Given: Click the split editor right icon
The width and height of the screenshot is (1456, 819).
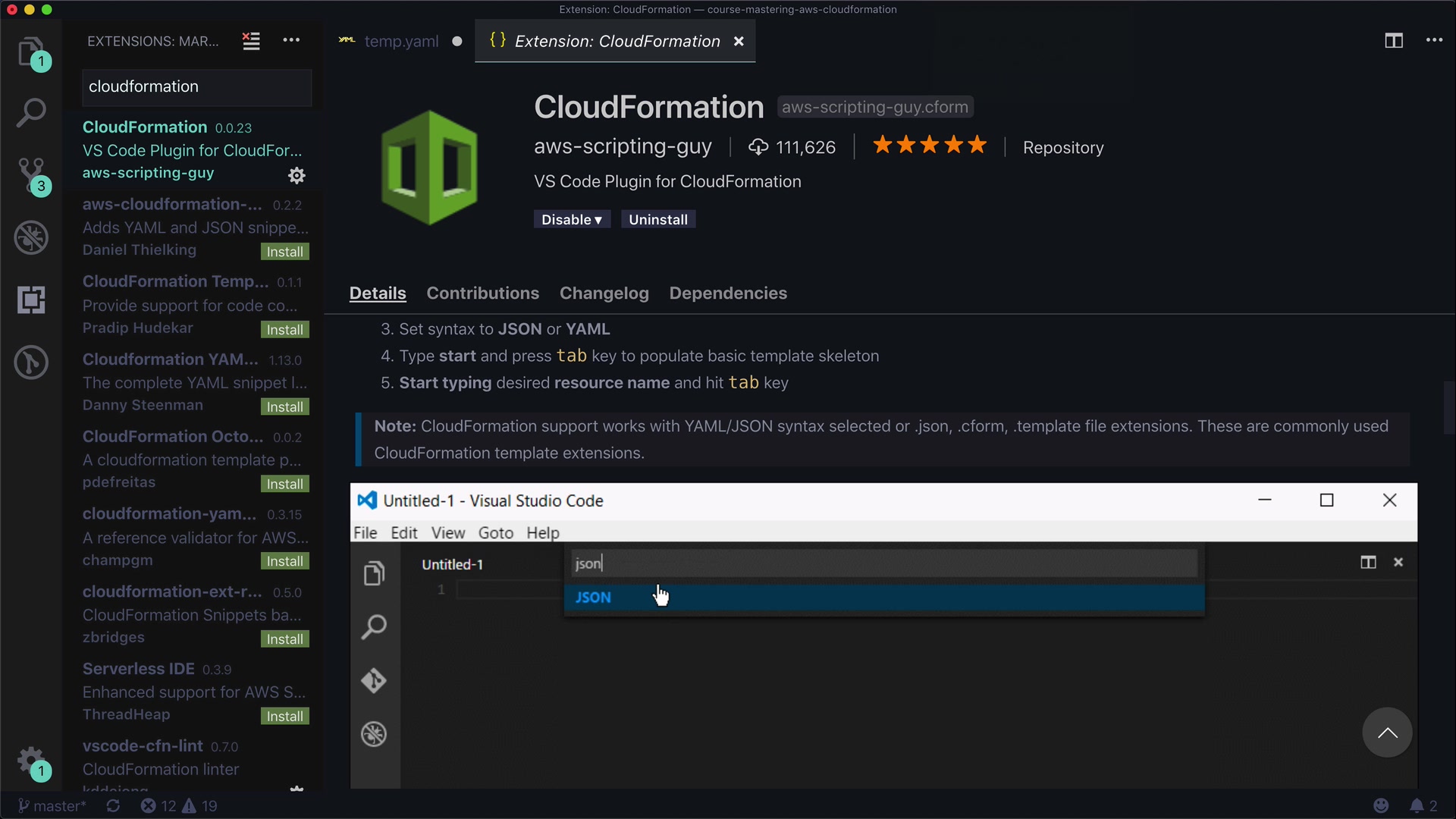Looking at the screenshot, I should pos(1393,41).
